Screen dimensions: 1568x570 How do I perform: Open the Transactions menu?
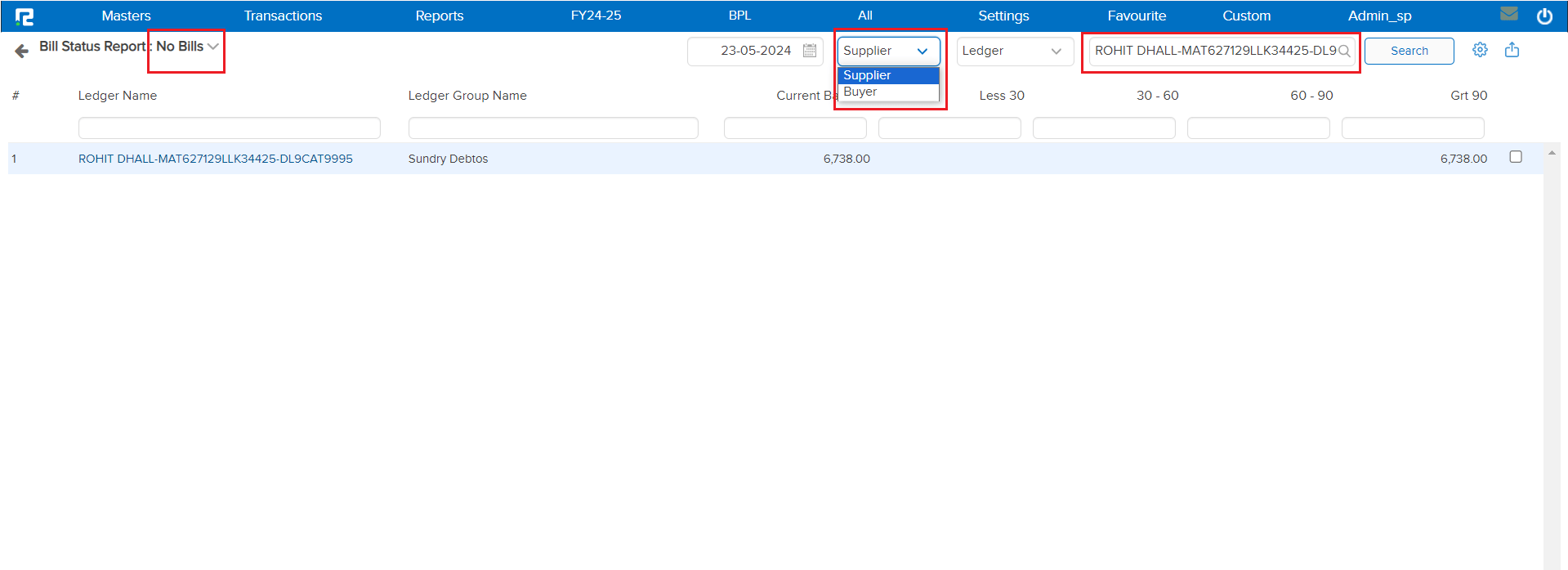(283, 16)
